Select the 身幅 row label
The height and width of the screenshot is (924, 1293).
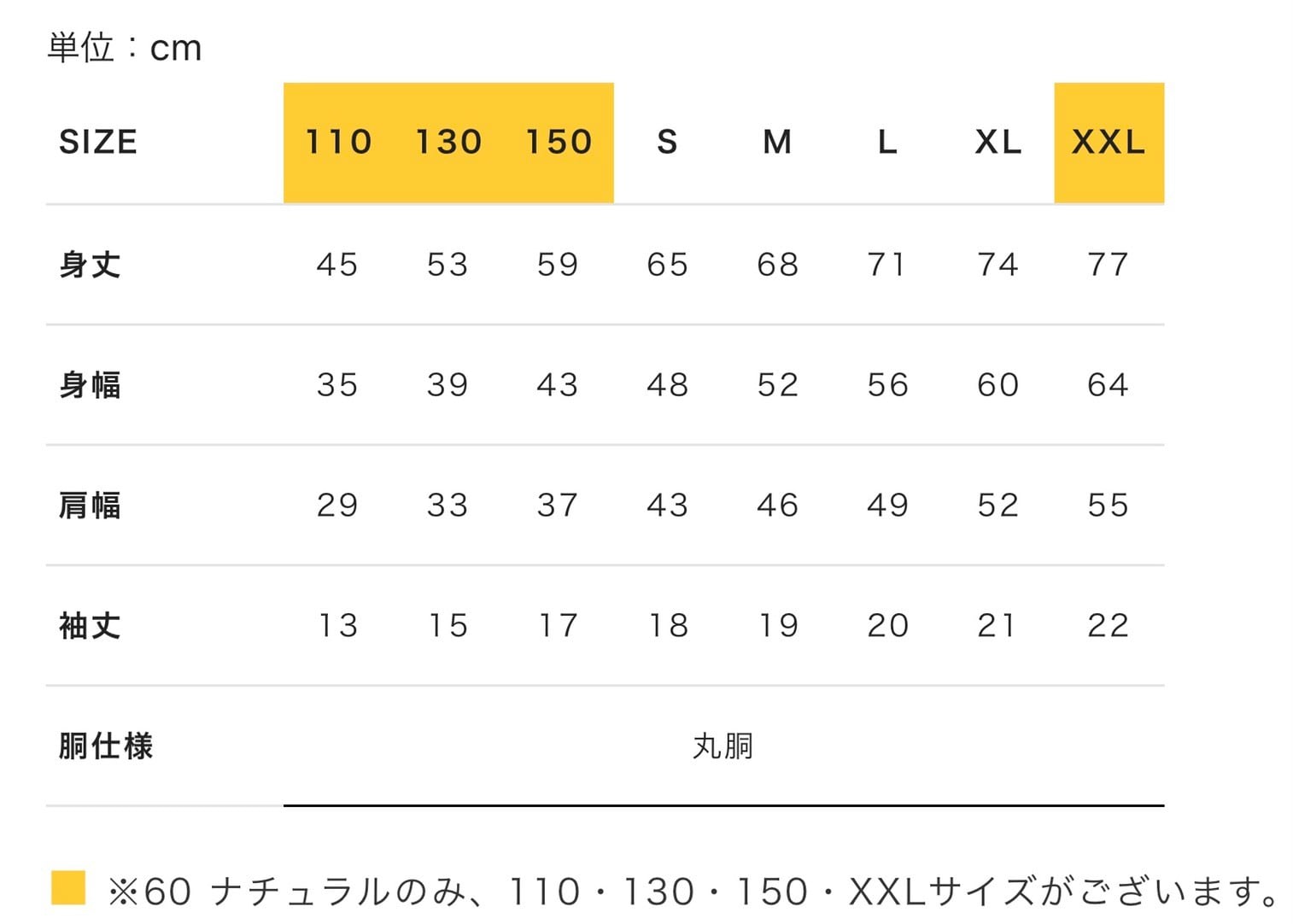click(x=90, y=385)
